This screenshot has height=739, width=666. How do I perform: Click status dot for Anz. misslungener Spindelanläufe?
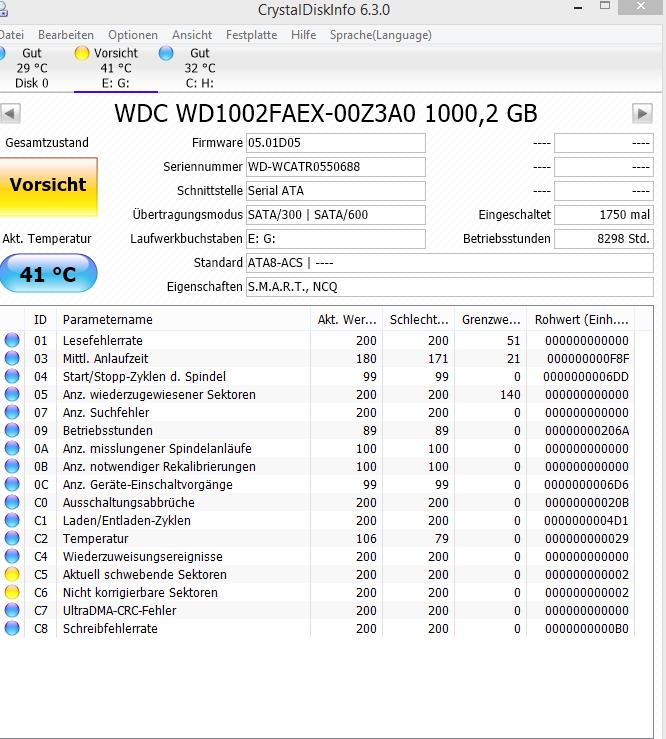tap(12, 448)
